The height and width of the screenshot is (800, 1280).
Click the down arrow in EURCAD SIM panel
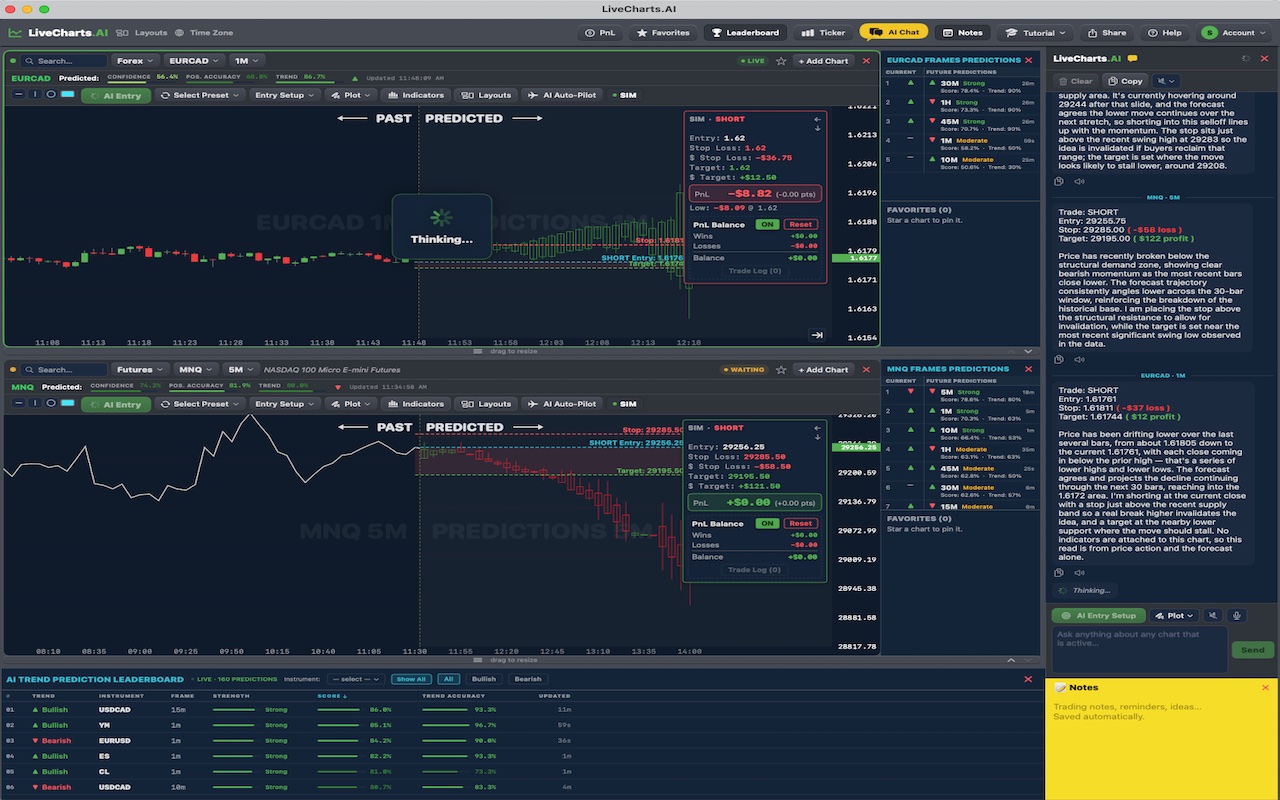click(817, 128)
